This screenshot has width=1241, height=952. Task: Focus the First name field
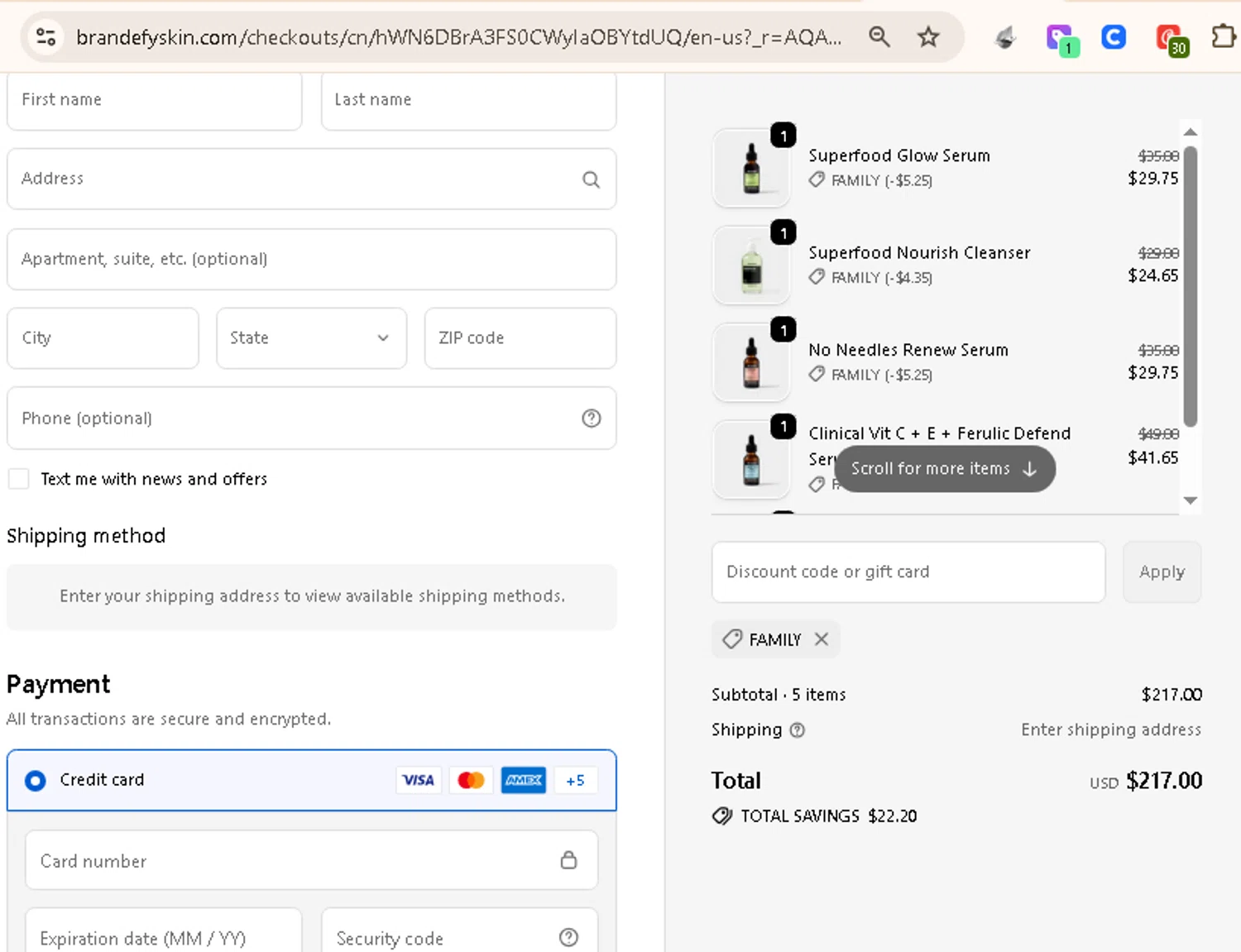[154, 100]
